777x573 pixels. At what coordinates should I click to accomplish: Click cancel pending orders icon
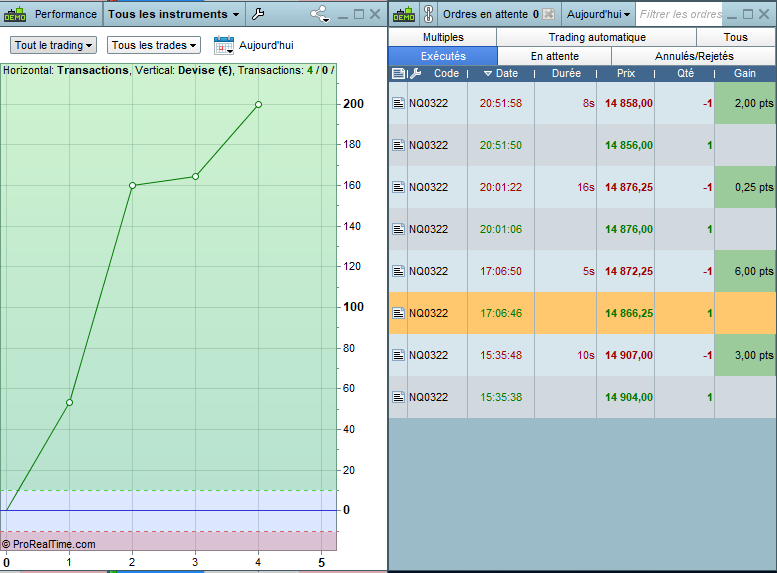click(x=549, y=14)
